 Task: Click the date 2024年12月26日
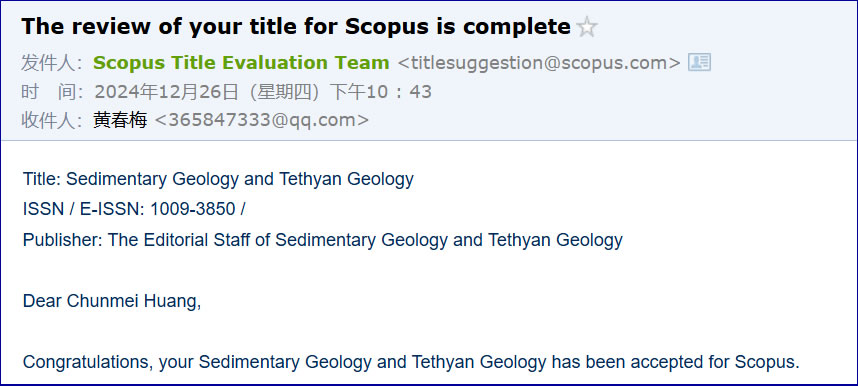pos(167,91)
